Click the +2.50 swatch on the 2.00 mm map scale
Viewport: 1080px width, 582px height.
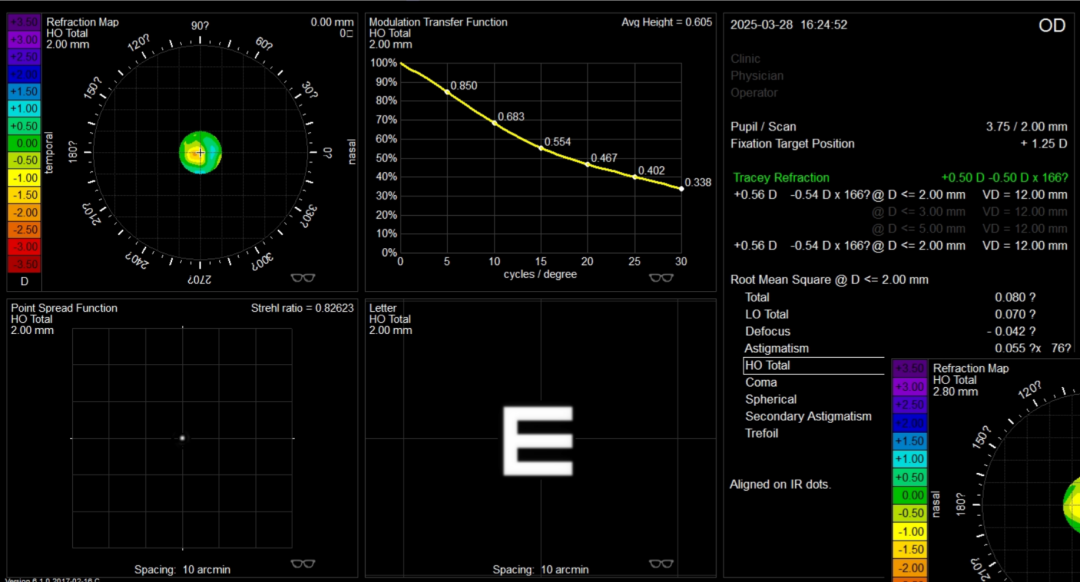pyautogui.click(x=24, y=56)
